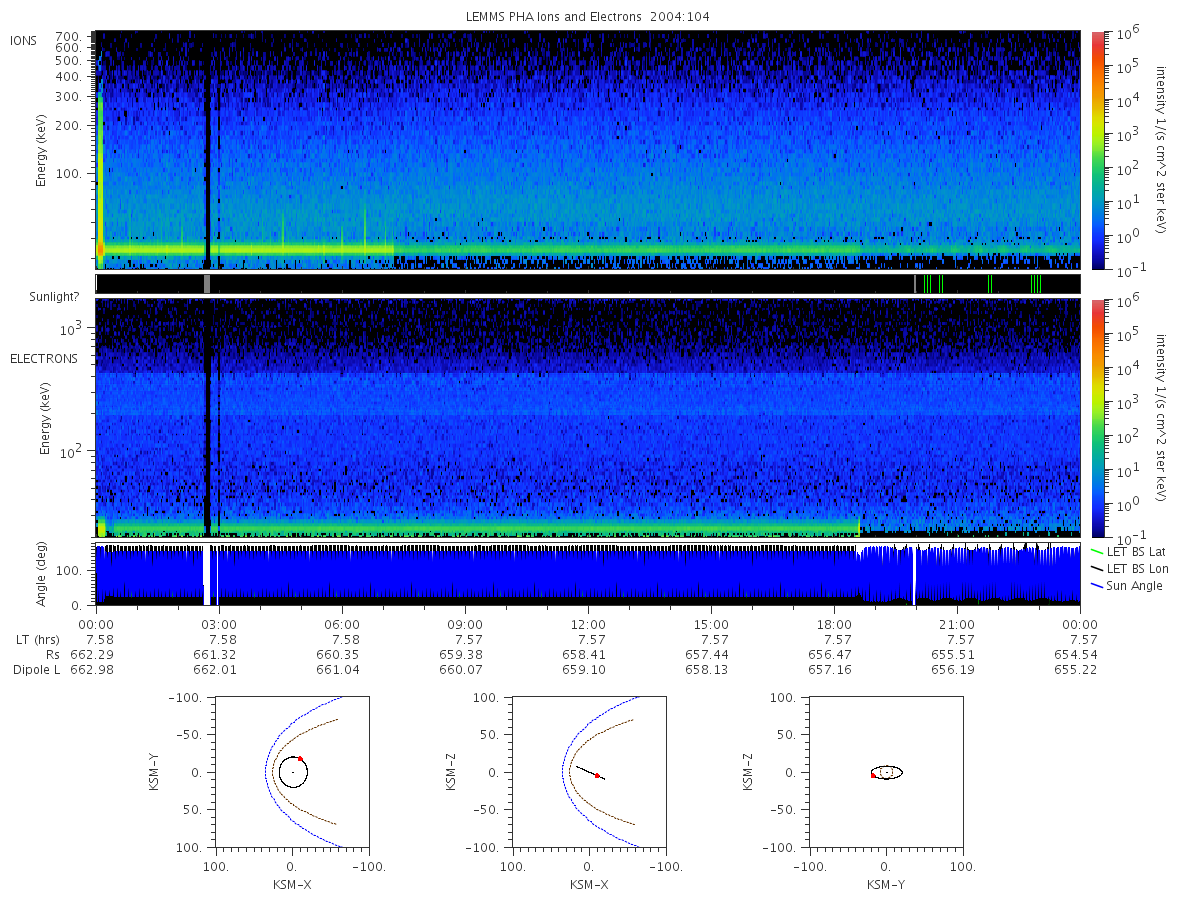
Task: Click red spacecraft marker in KSM-X/KSM-Z plot
Action: click(597, 775)
